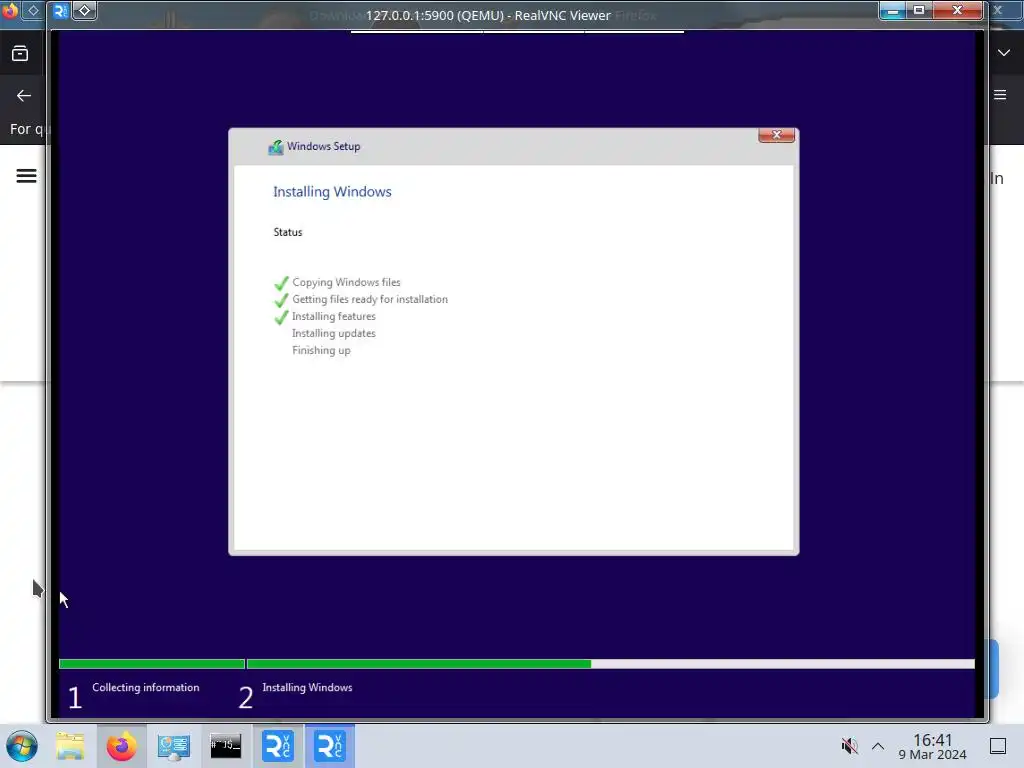
Task: Click the pin icon beside RealVNC title icon
Action: (84, 10)
